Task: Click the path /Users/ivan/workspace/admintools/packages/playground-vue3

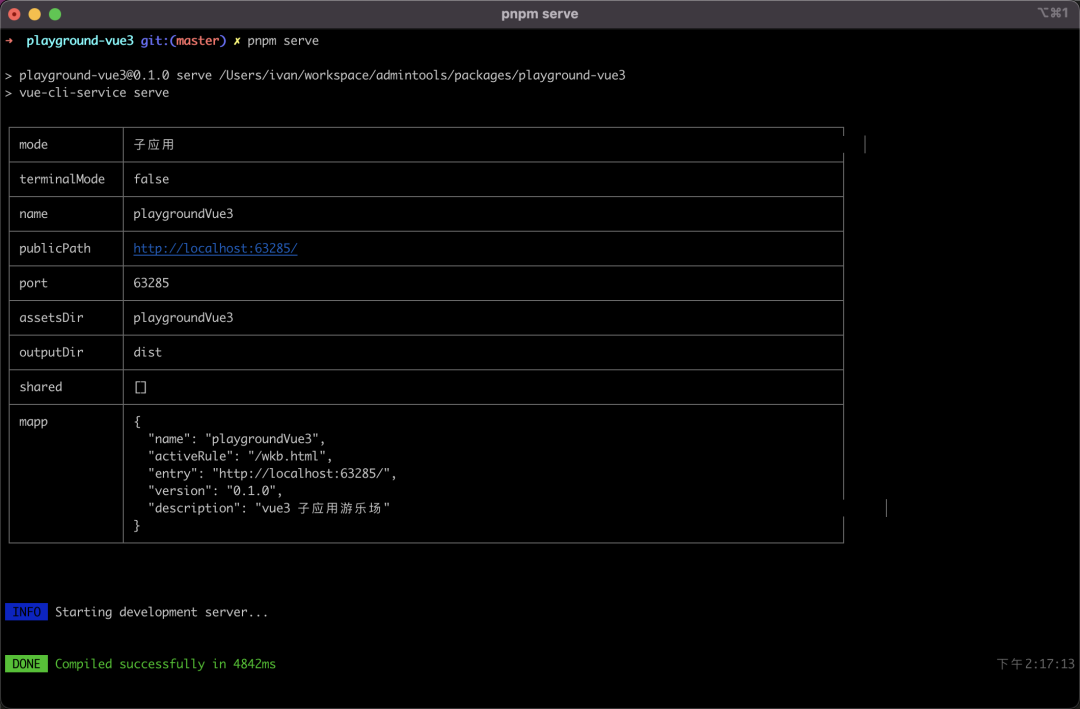Action: (x=422, y=75)
